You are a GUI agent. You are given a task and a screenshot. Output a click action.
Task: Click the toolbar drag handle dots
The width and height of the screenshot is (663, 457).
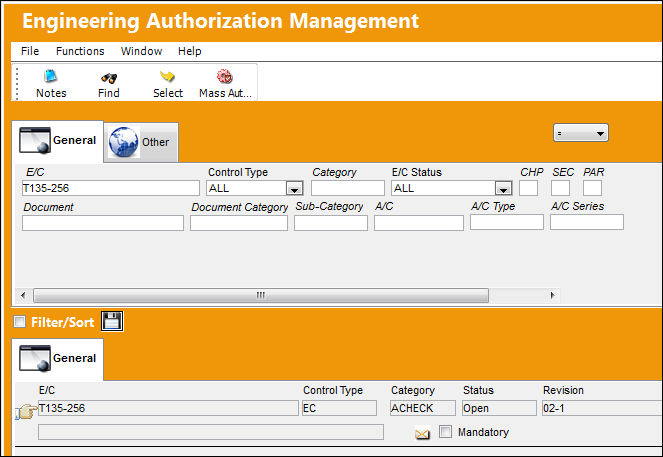(x=17, y=83)
